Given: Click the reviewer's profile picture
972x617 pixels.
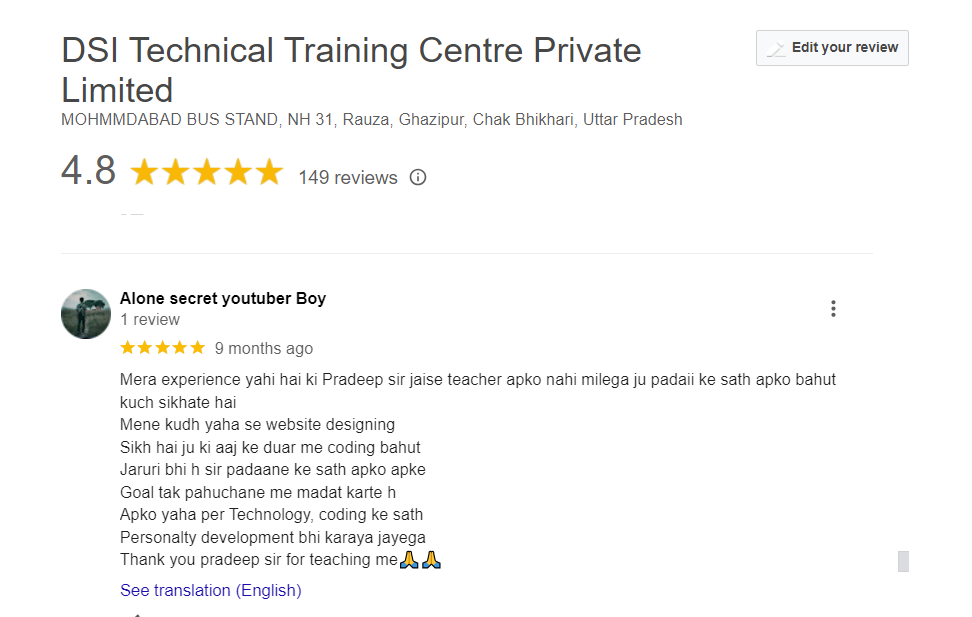Looking at the screenshot, I should click(x=86, y=314).
